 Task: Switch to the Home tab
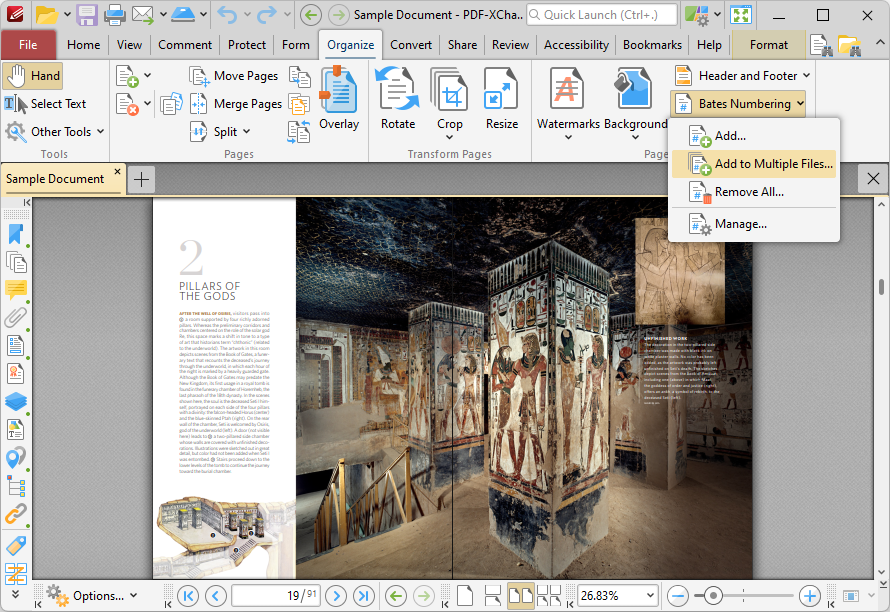point(83,45)
